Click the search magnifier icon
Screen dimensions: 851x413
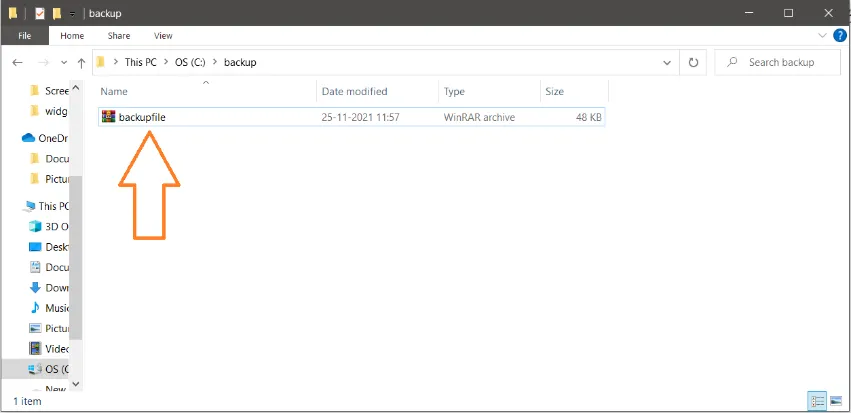pyautogui.click(x=732, y=62)
